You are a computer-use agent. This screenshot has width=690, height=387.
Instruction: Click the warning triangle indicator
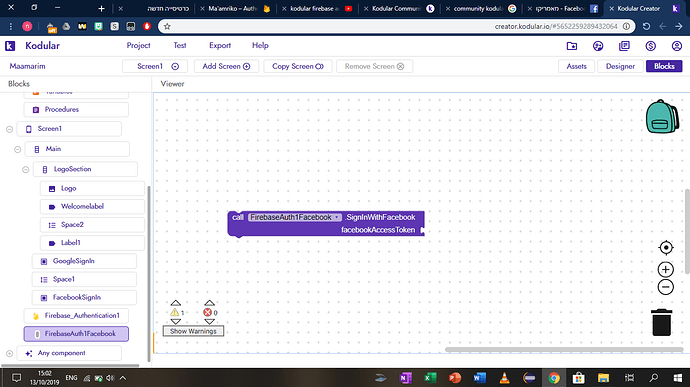click(x=175, y=312)
